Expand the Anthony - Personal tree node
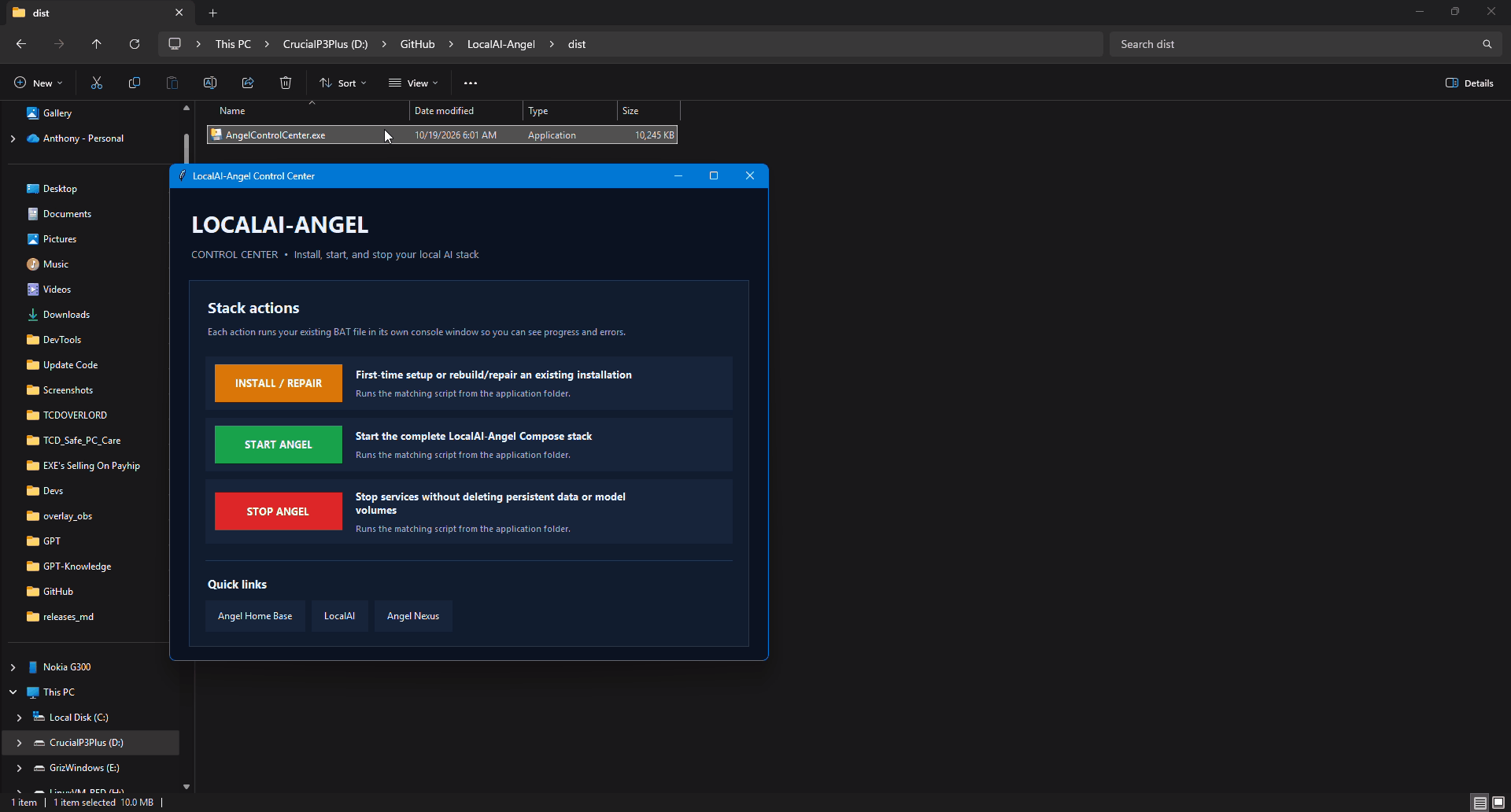The height and width of the screenshot is (812, 1511). [13, 138]
